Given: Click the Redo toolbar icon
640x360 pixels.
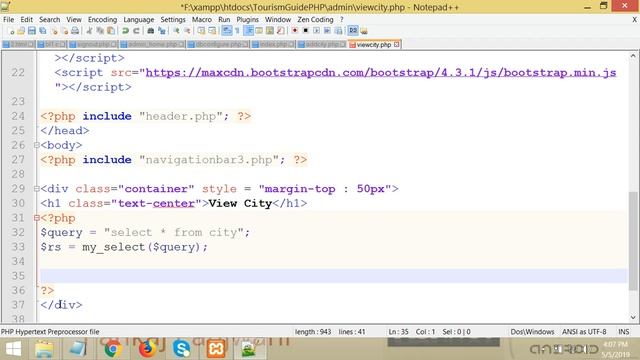Looking at the screenshot, I should click(x=136, y=31).
